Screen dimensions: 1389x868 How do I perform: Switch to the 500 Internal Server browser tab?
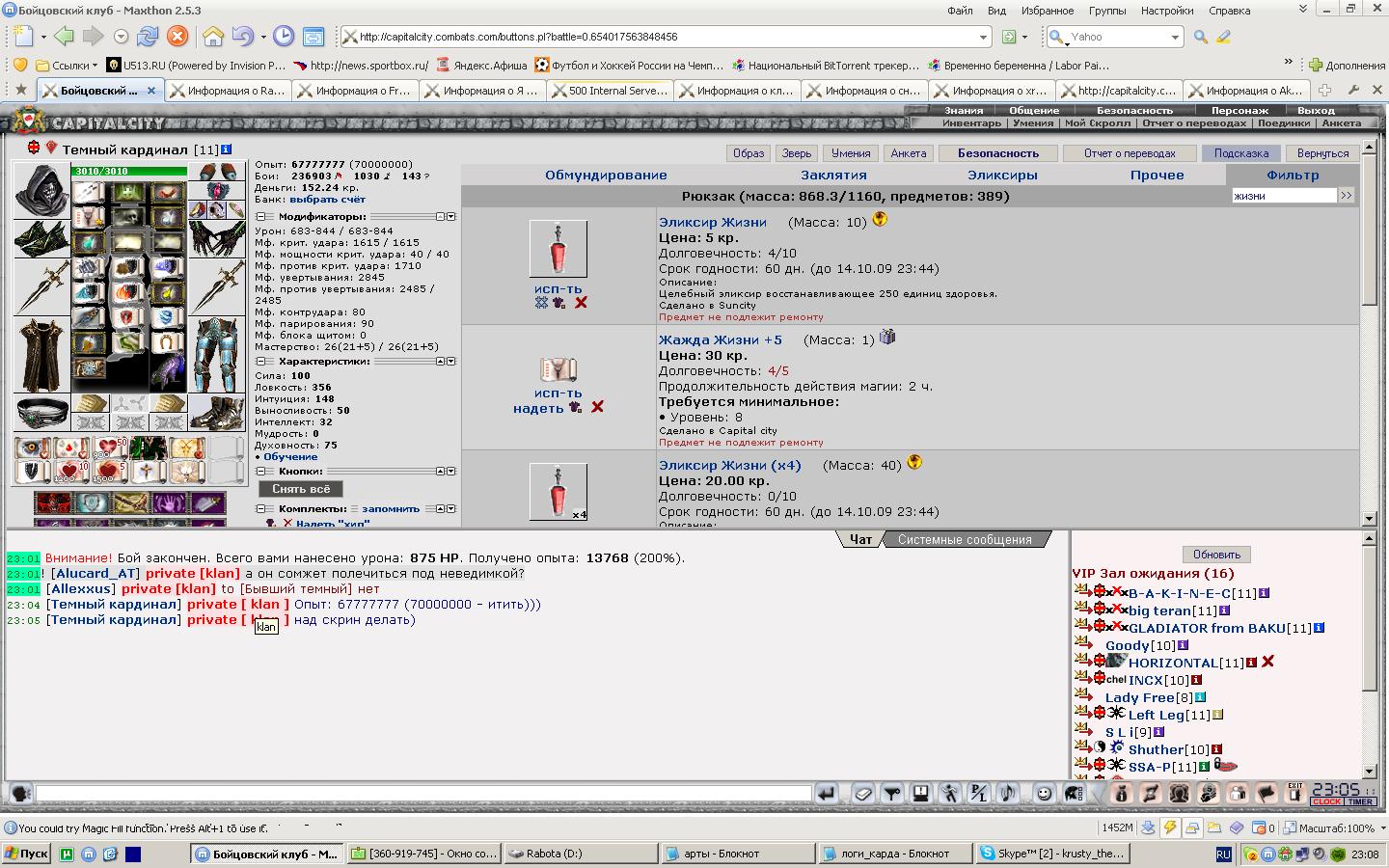[612, 91]
